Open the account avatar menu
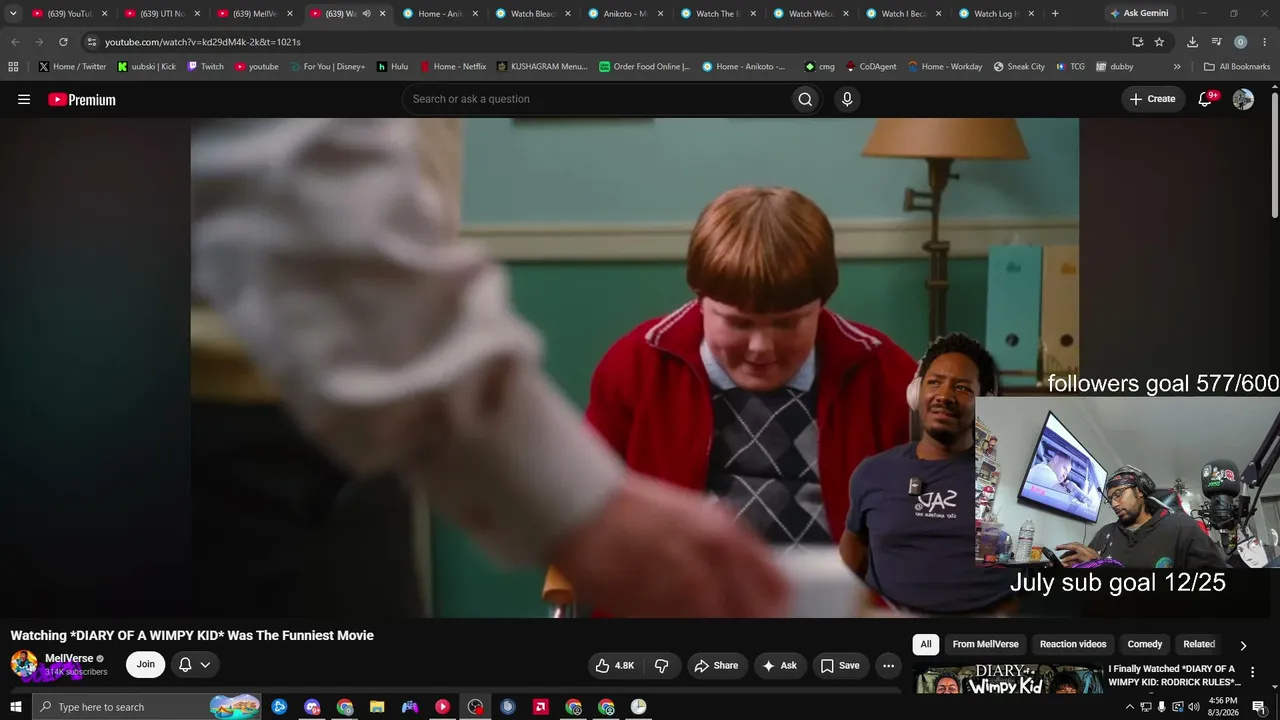This screenshot has height=720, width=1280. click(x=1243, y=99)
